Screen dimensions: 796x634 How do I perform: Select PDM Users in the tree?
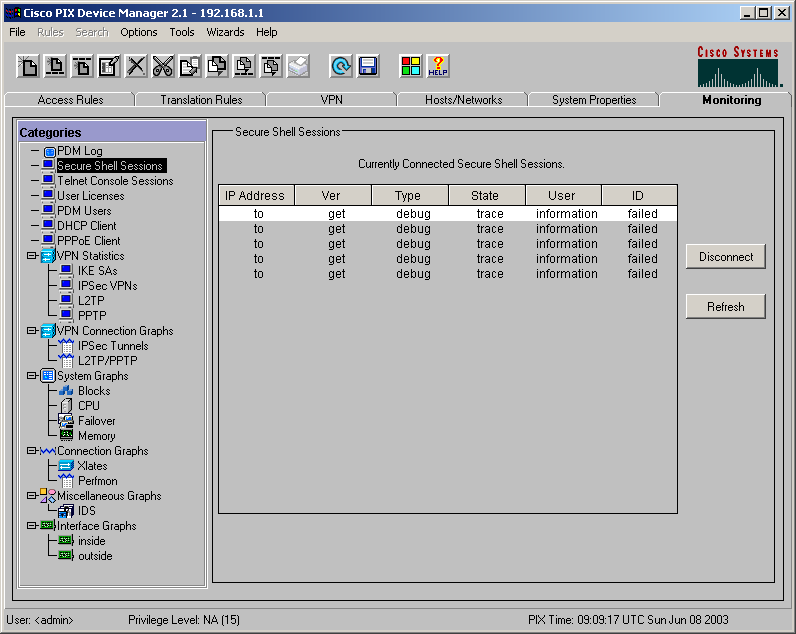point(84,211)
